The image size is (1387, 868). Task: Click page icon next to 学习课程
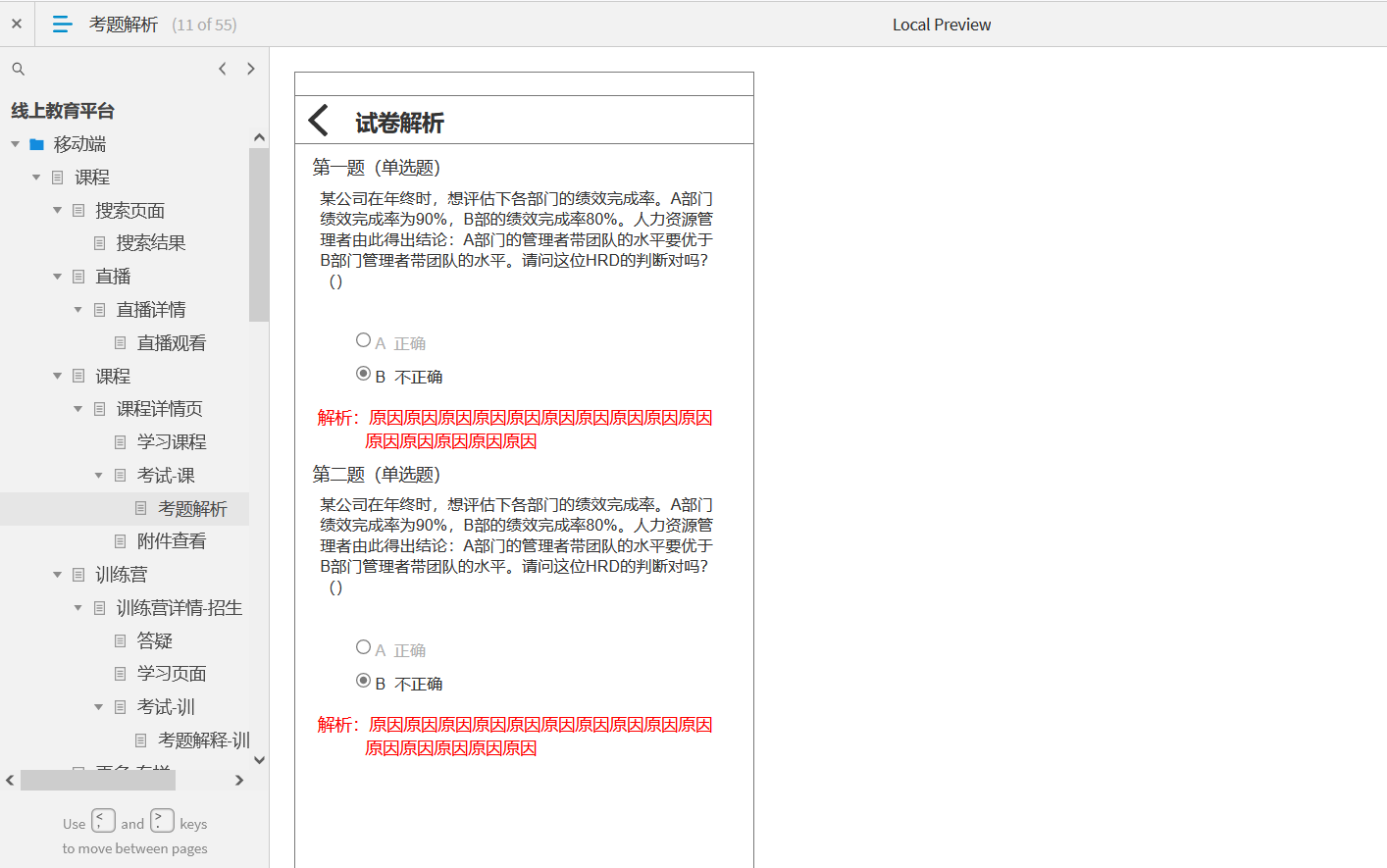pyautogui.click(x=121, y=442)
